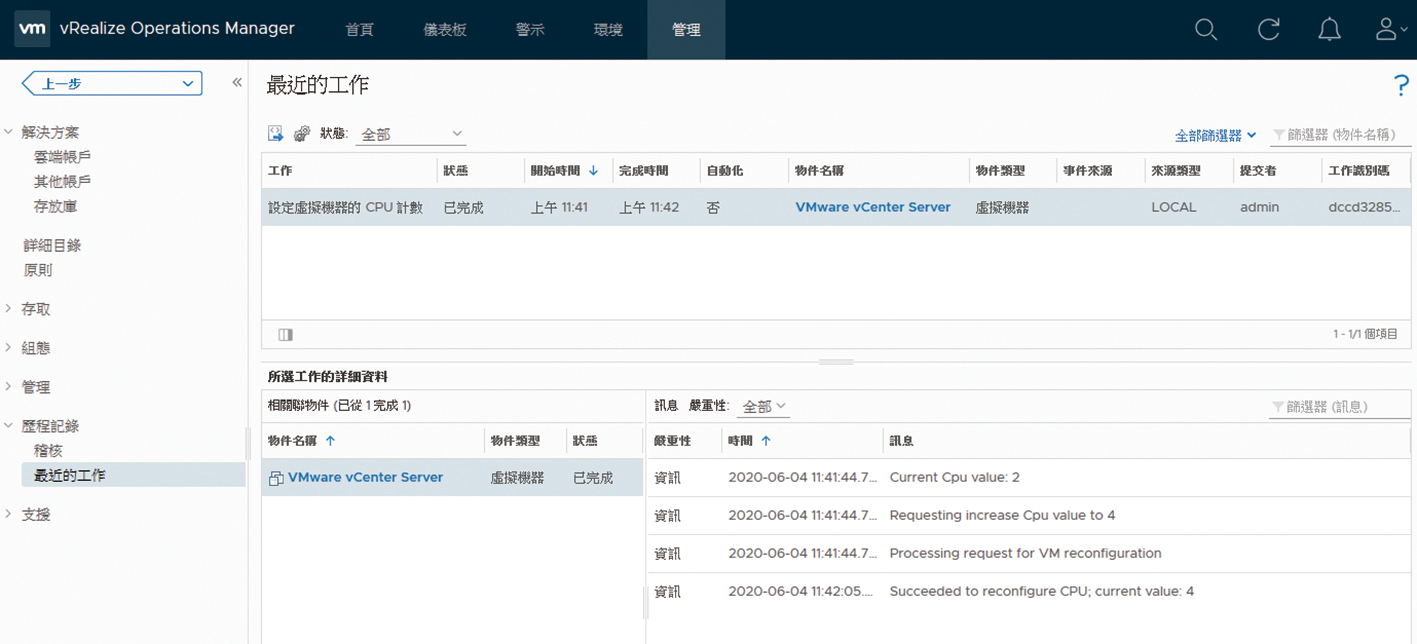1417x644 pixels.
Task: Collapse the 歷程記錄 section
Action: pos(9,426)
